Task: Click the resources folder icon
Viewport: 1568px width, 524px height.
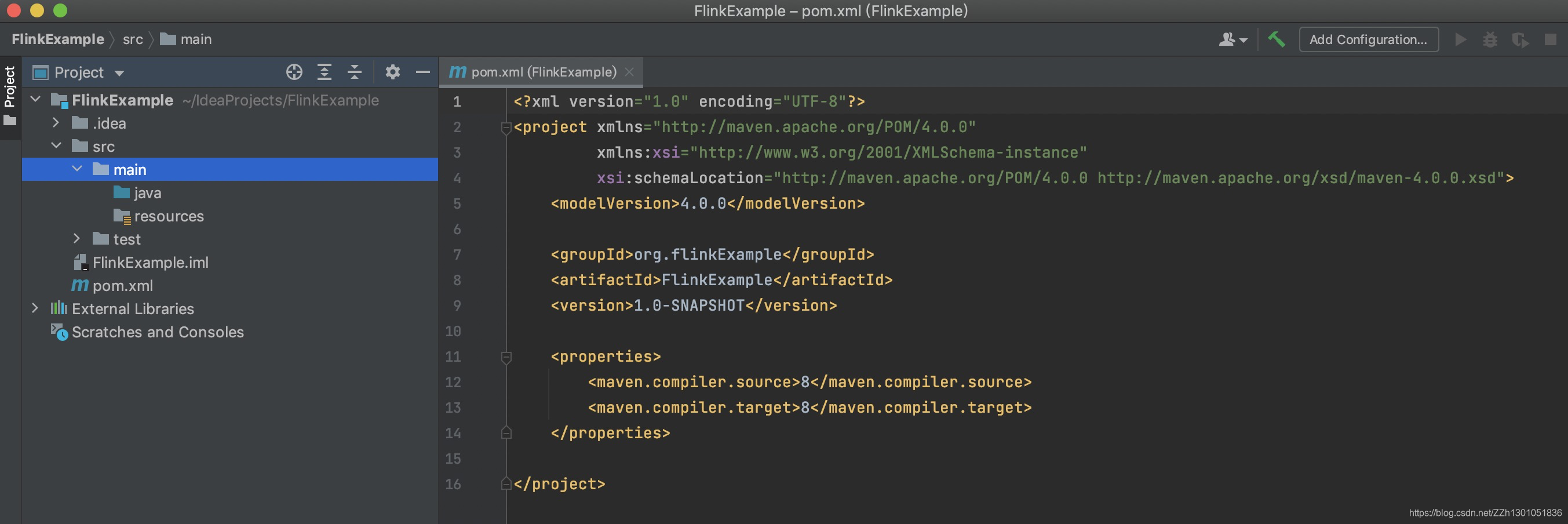Action: pyautogui.click(x=122, y=216)
